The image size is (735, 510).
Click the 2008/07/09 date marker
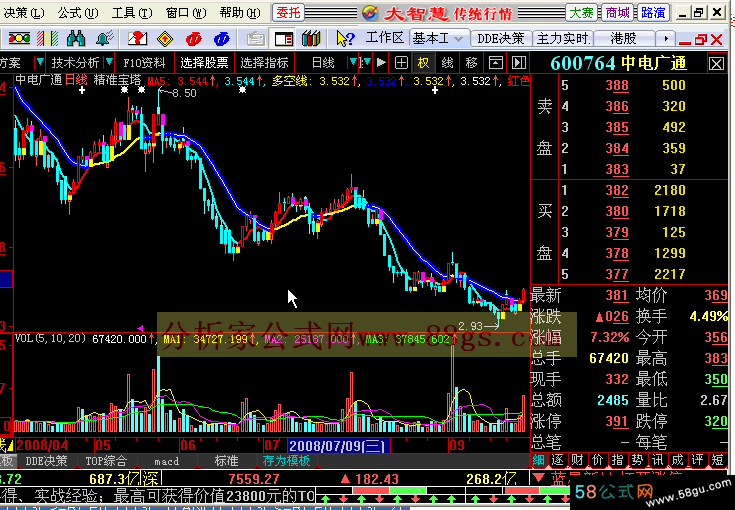(338, 445)
